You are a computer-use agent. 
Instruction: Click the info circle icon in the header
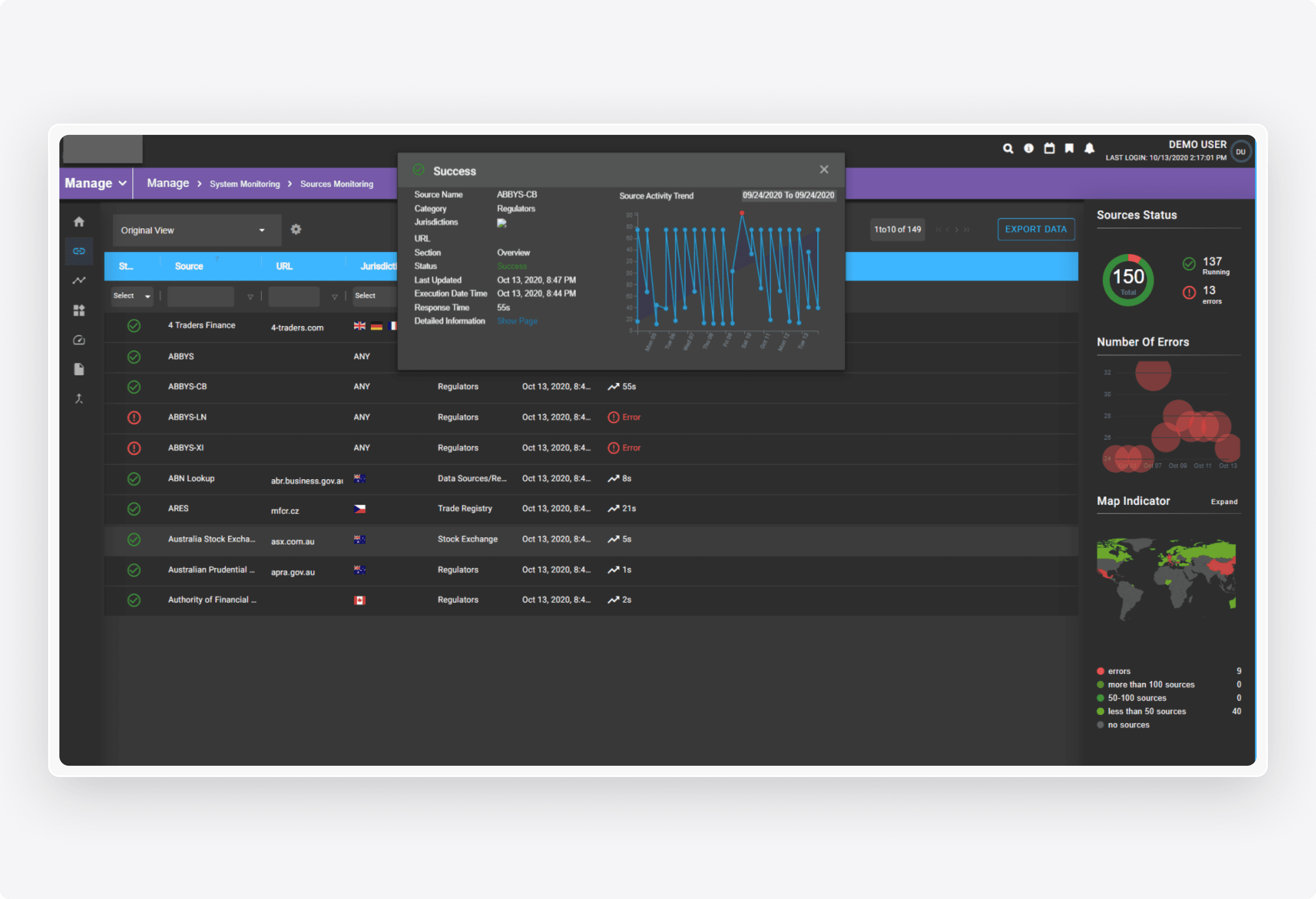tap(1028, 148)
